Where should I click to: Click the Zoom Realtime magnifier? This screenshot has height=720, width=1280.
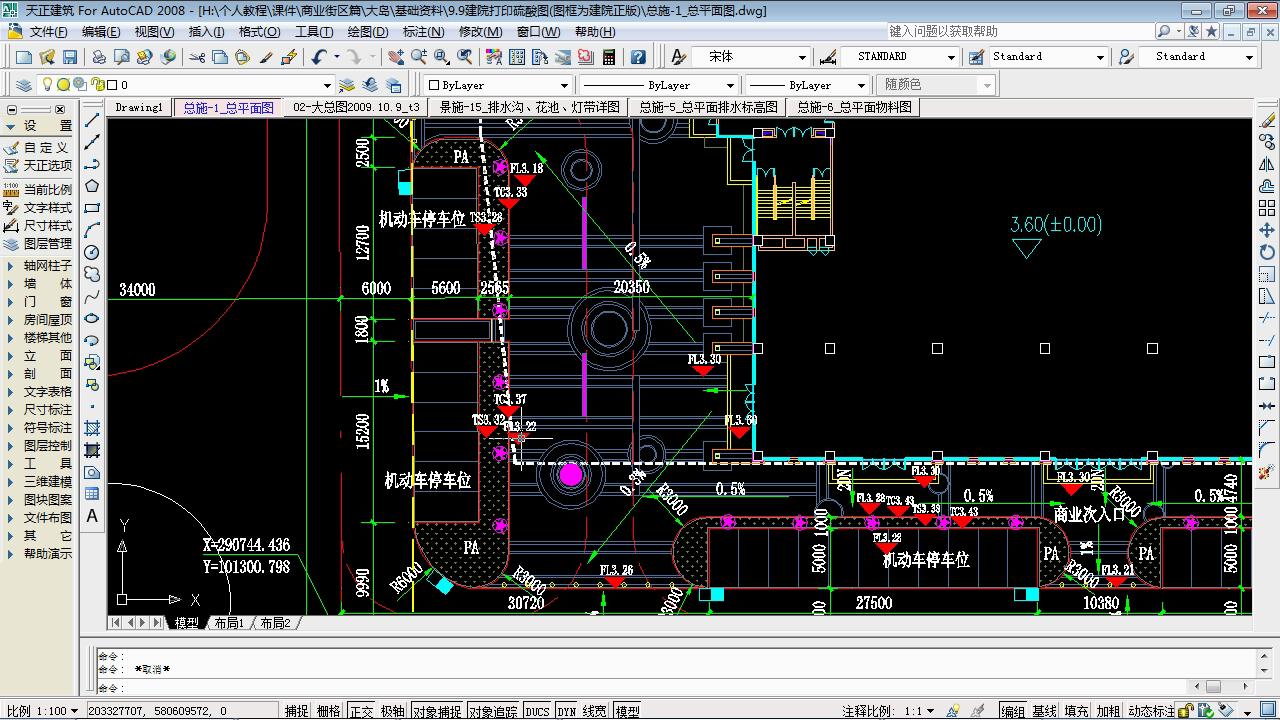pos(418,57)
